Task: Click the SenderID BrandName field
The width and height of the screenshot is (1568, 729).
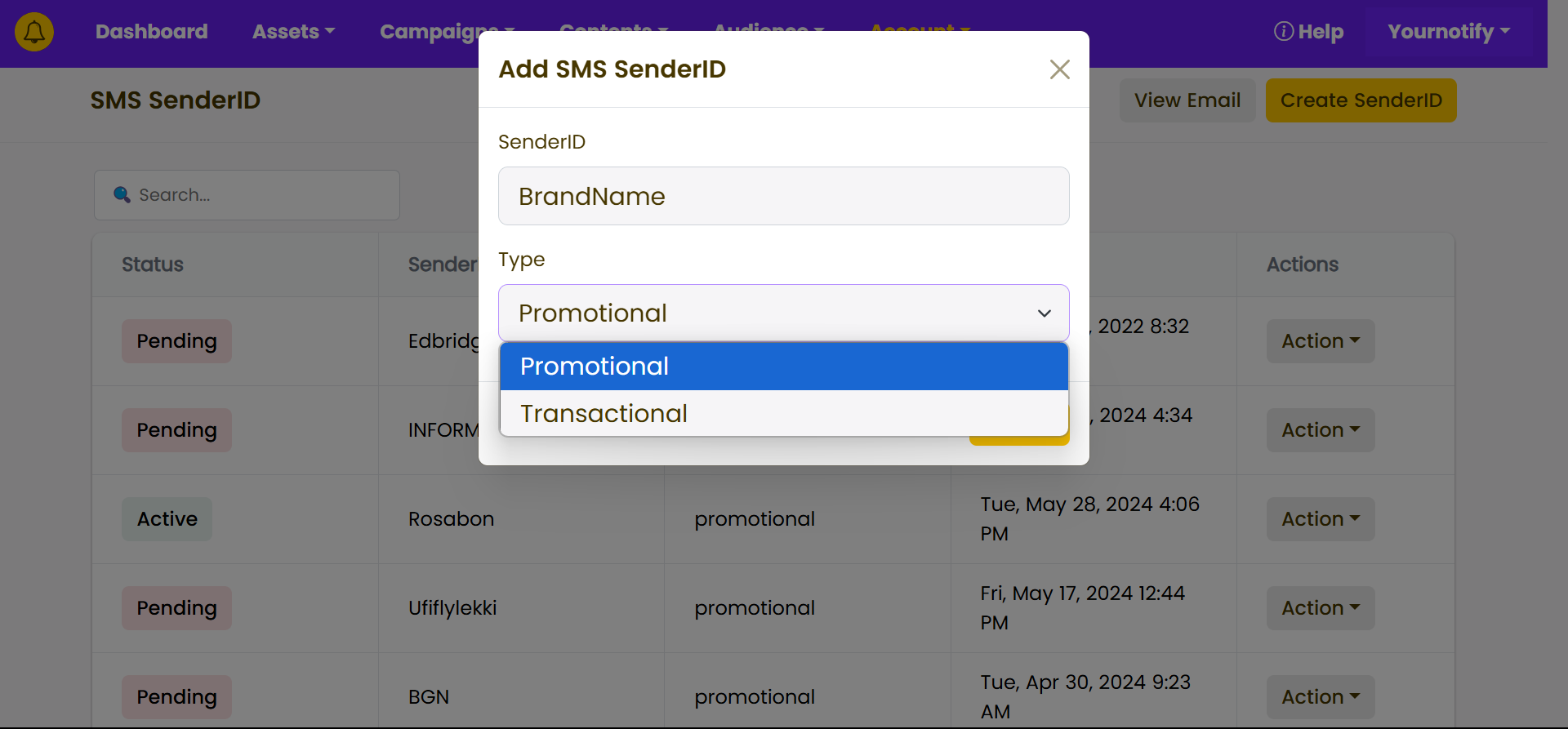Action: (x=783, y=196)
